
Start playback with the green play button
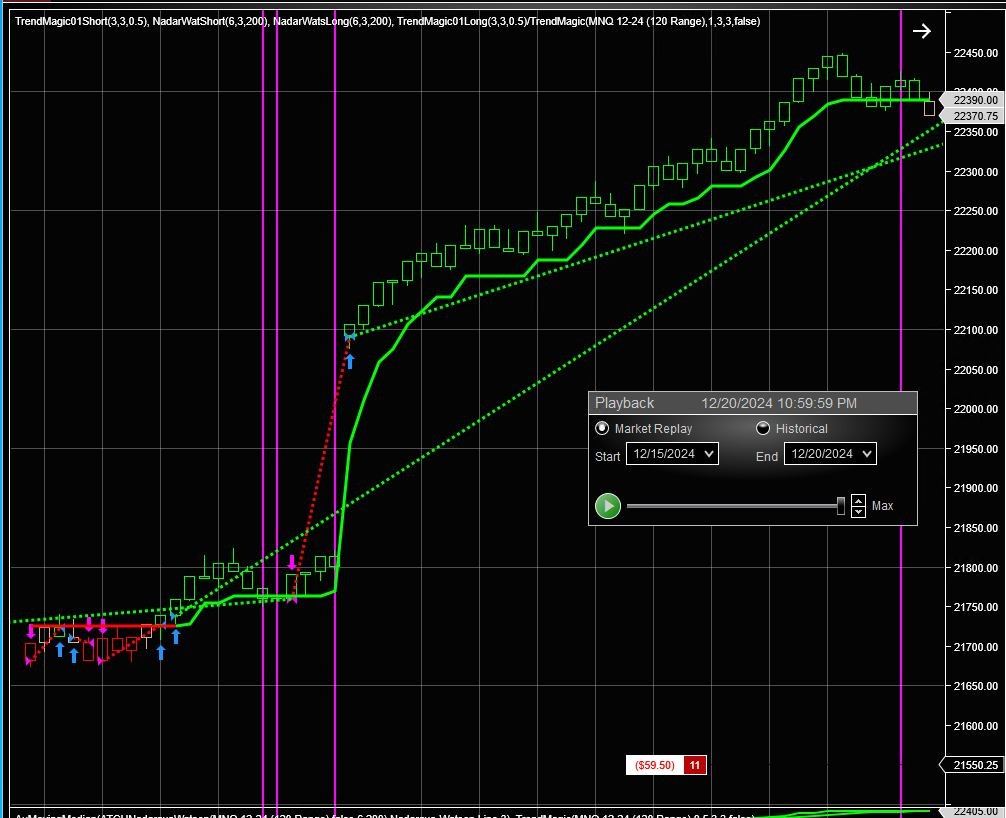tap(608, 506)
